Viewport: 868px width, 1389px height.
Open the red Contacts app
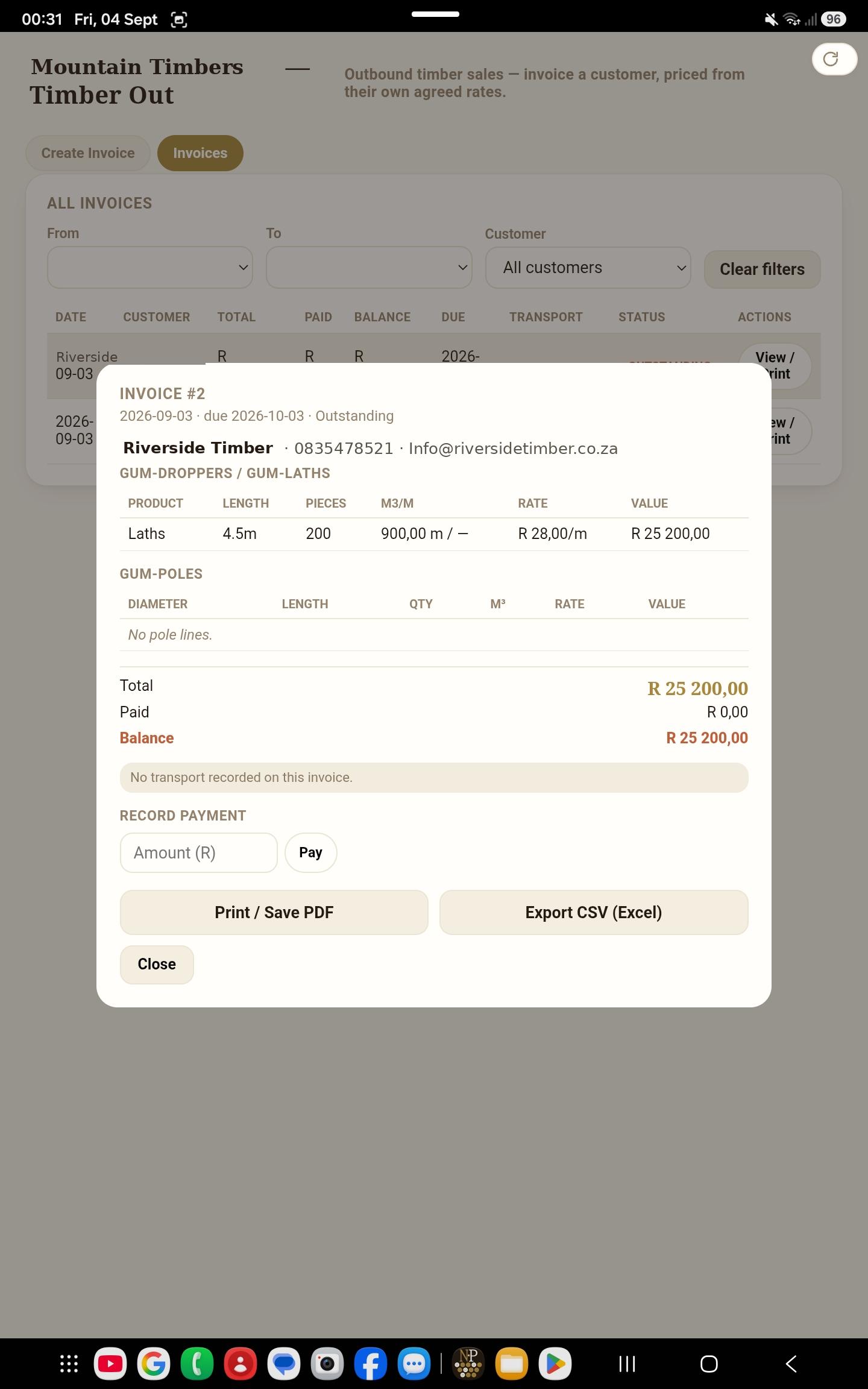pyautogui.click(x=241, y=1364)
